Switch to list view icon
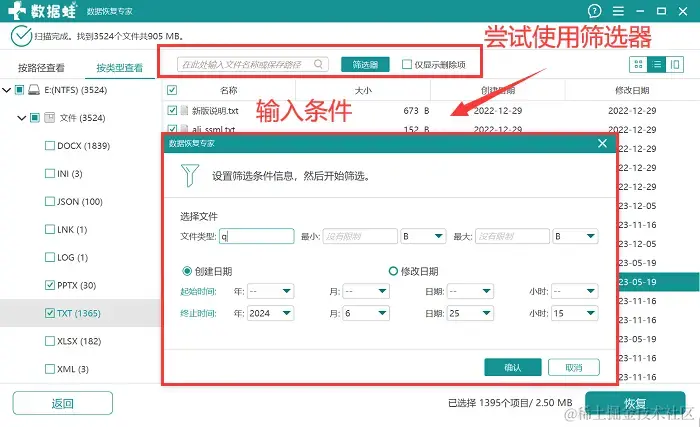 pos(656,65)
